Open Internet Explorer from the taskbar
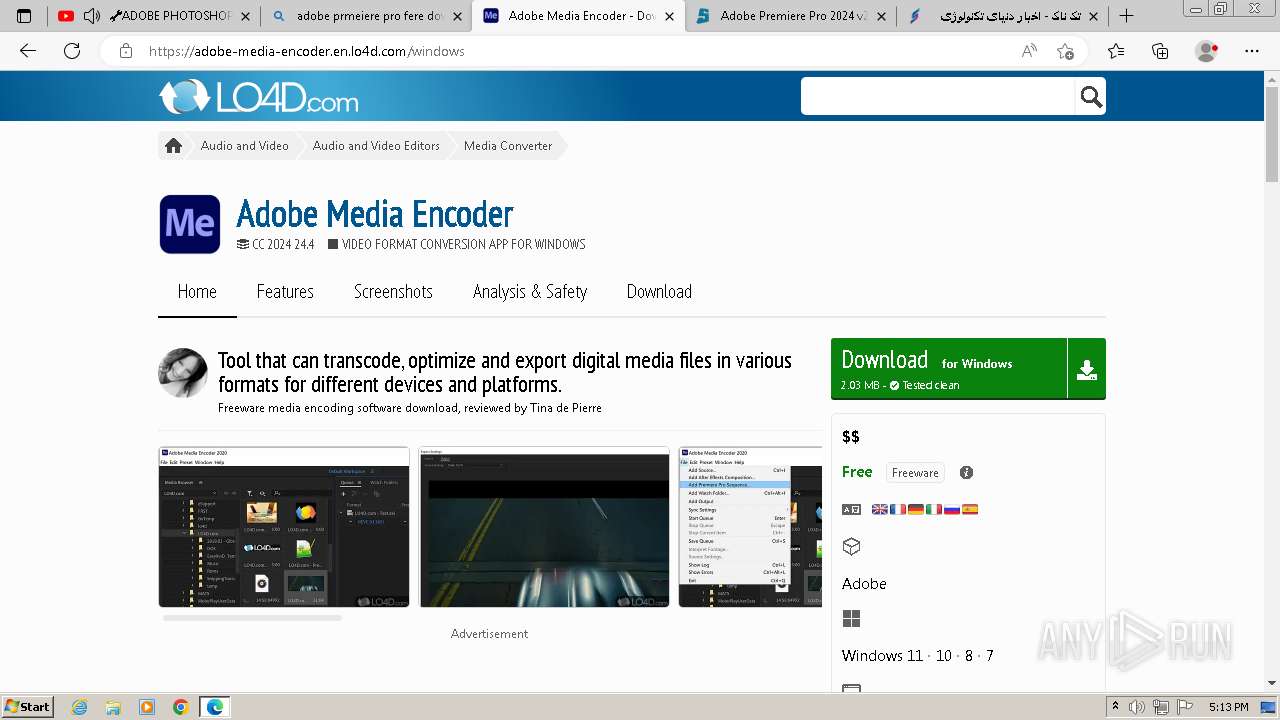The image size is (1280, 720). [79, 707]
